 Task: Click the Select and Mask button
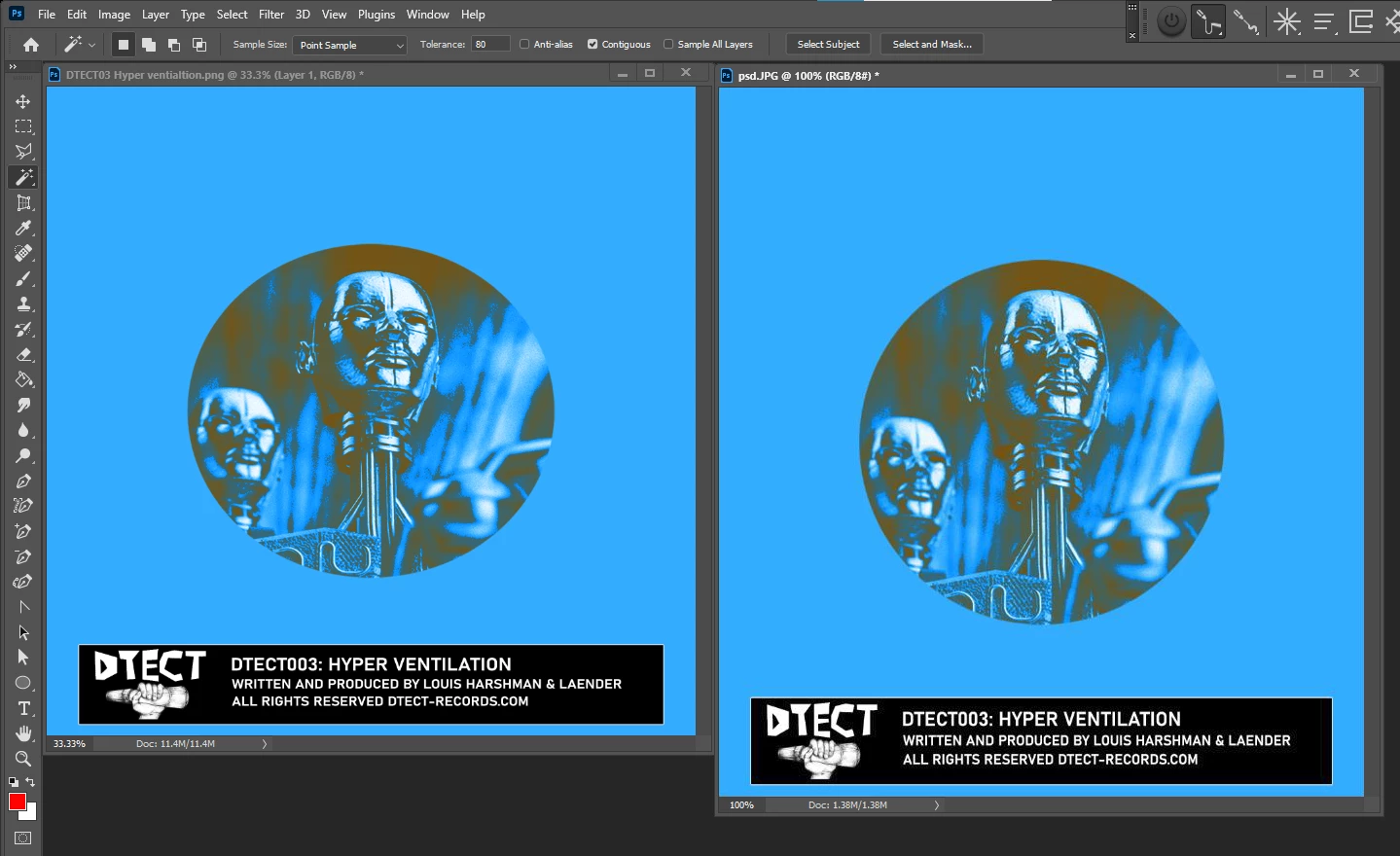click(932, 45)
